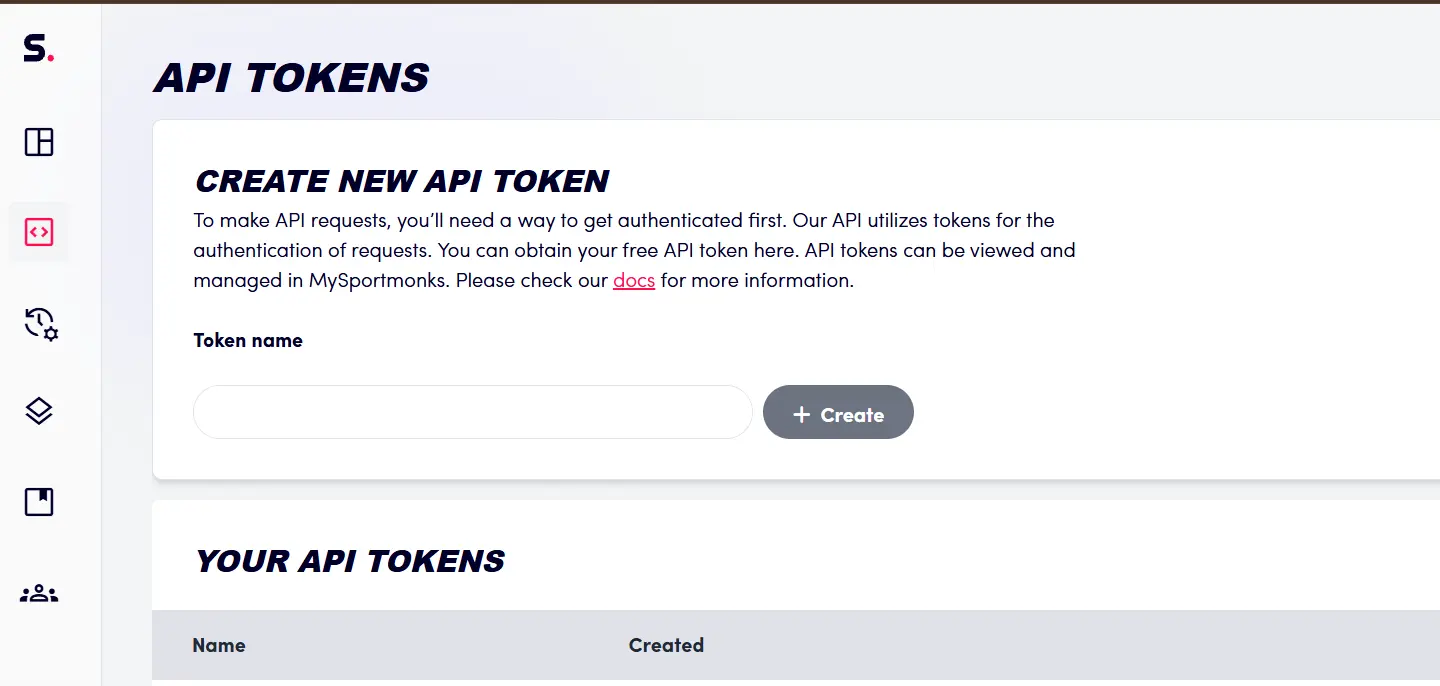Screen dimensions: 1440x686
Task: Click the highlighted API token sidebar entry
Action: pos(38,232)
